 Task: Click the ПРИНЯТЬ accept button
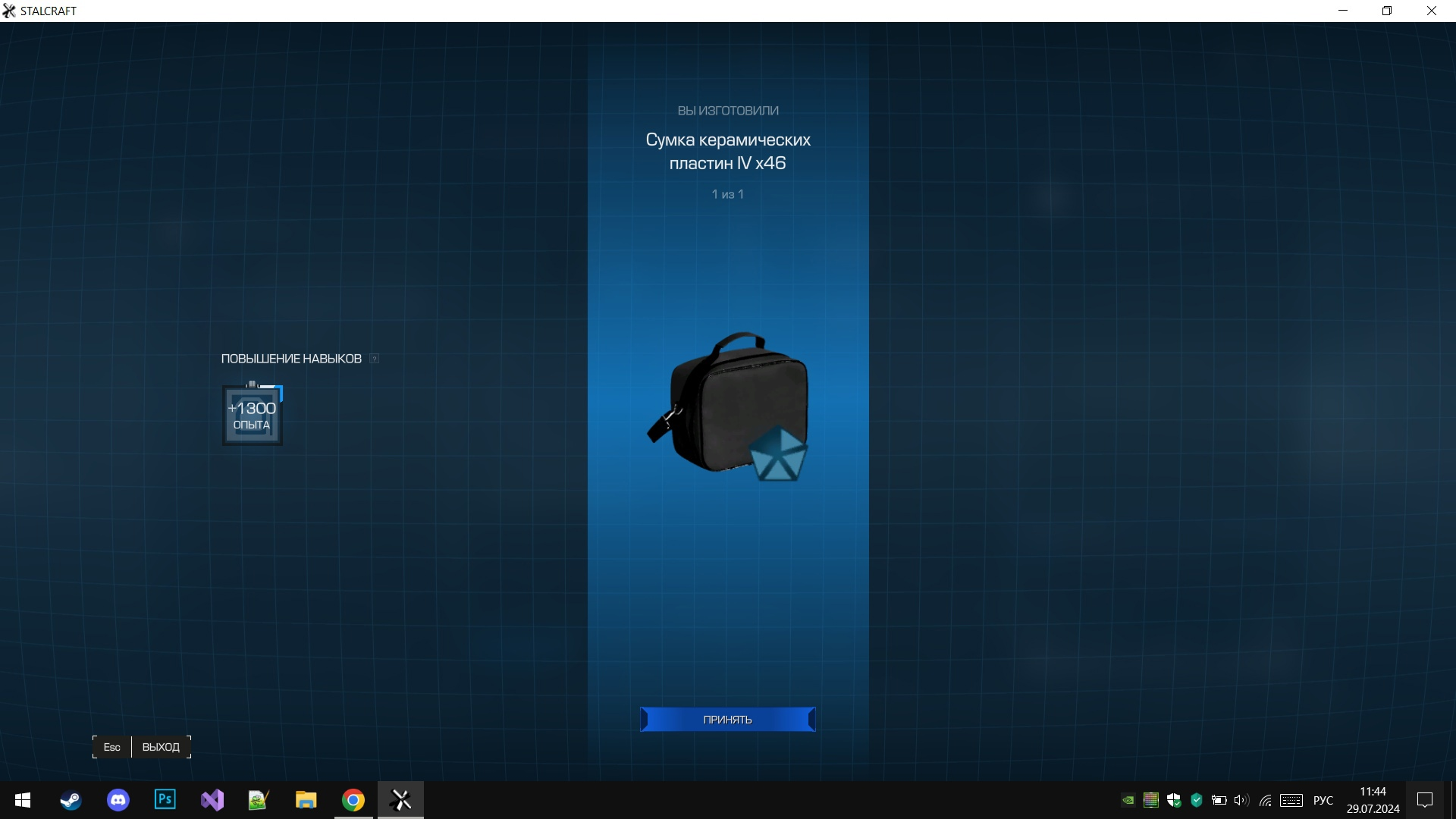(x=727, y=719)
